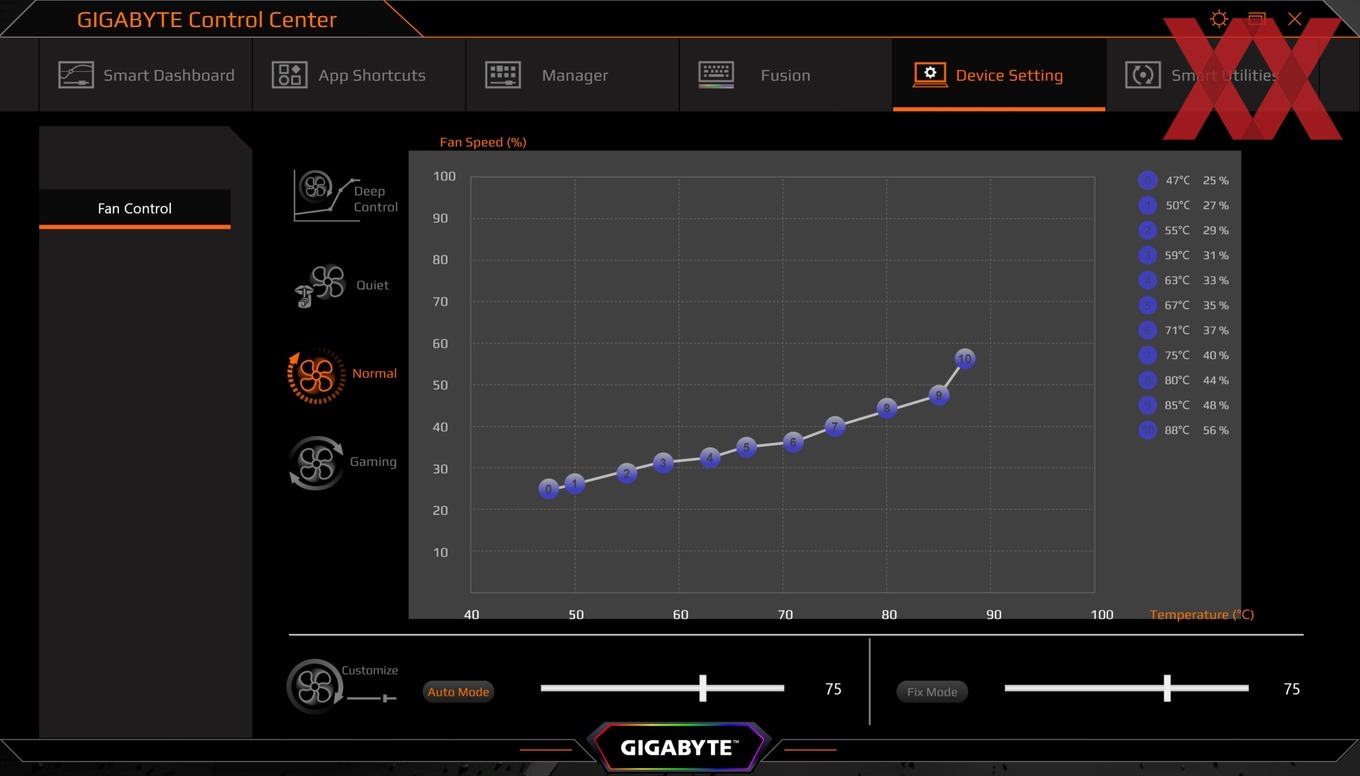This screenshot has width=1360, height=776.
Task: Click legend dot for 85°C 48%
Action: click(1147, 405)
